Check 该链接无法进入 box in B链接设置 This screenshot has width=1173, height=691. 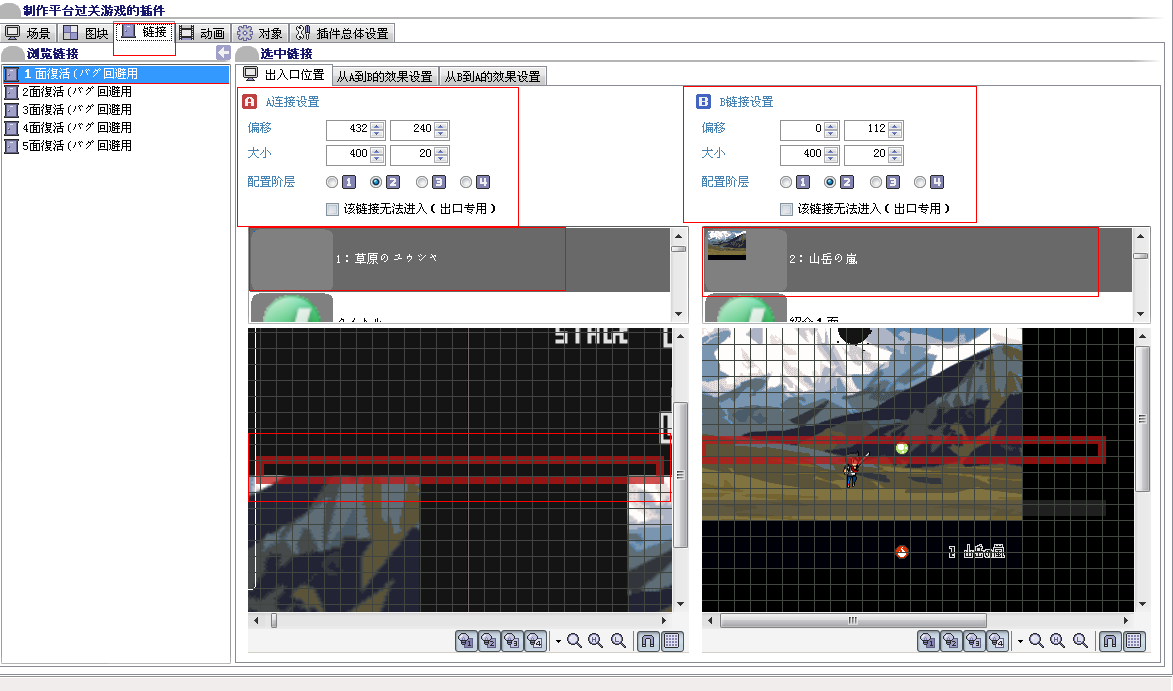786,209
